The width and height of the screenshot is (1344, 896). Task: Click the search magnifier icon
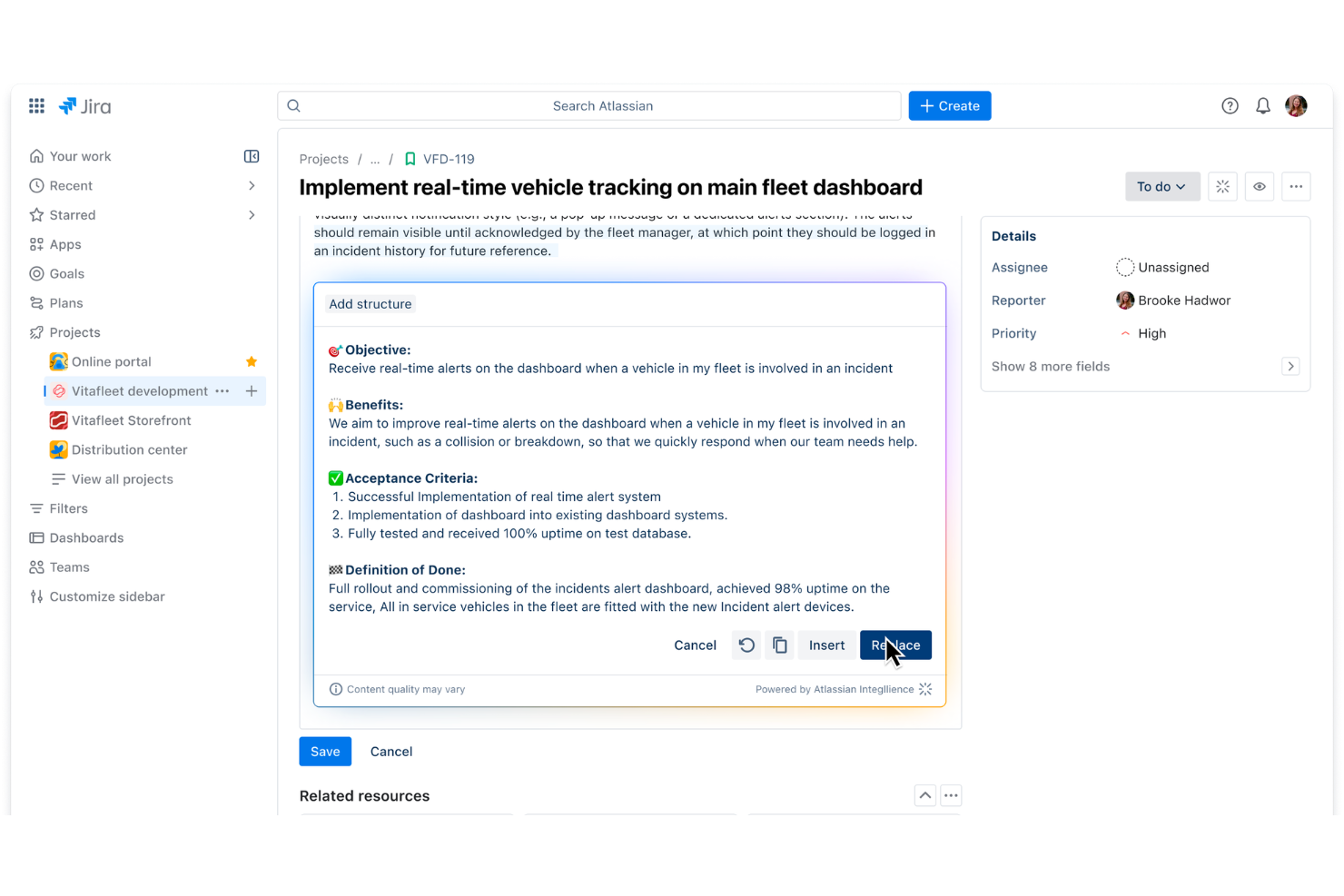(294, 106)
